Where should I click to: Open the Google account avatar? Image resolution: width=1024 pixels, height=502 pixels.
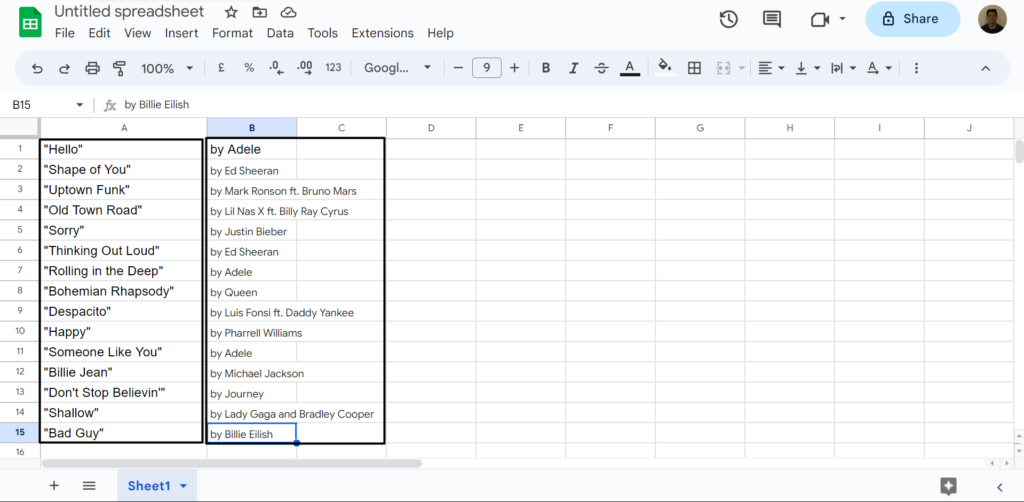click(x=992, y=19)
